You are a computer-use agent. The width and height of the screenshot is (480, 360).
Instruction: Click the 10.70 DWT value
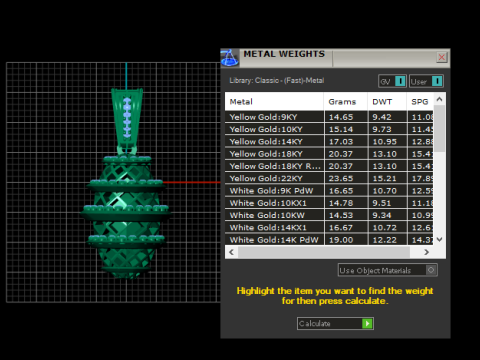point(385,191)
